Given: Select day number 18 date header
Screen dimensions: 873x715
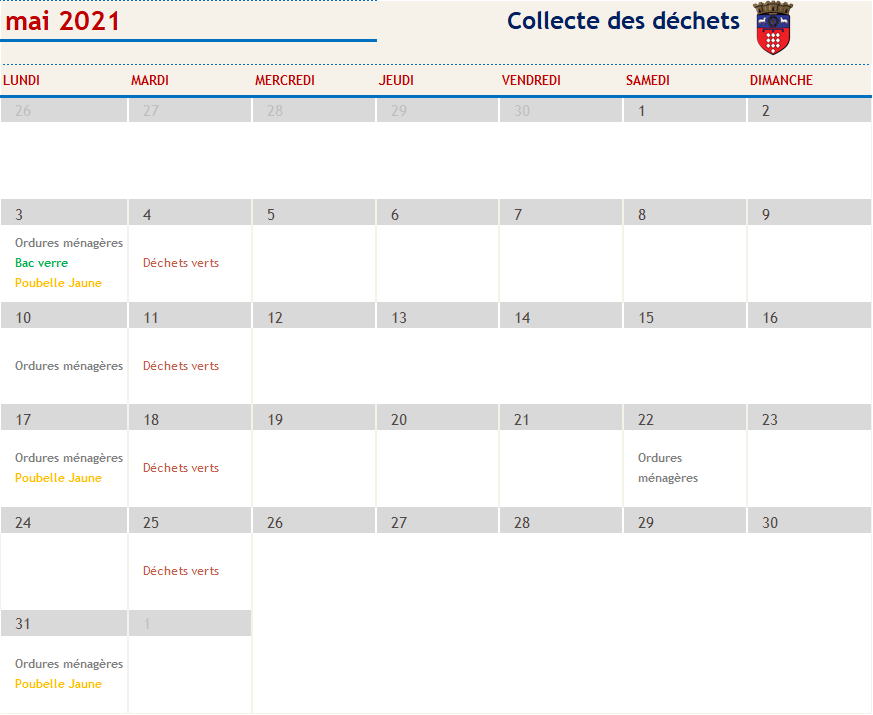Looking at the screenshot, I should click(x=190, y=418).
